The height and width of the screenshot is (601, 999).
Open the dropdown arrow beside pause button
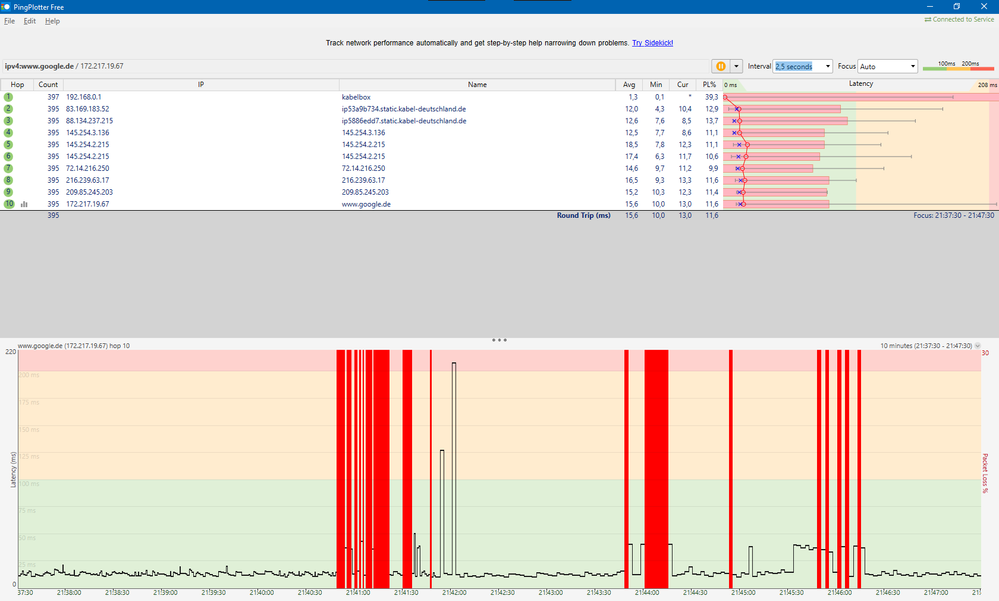737,66
